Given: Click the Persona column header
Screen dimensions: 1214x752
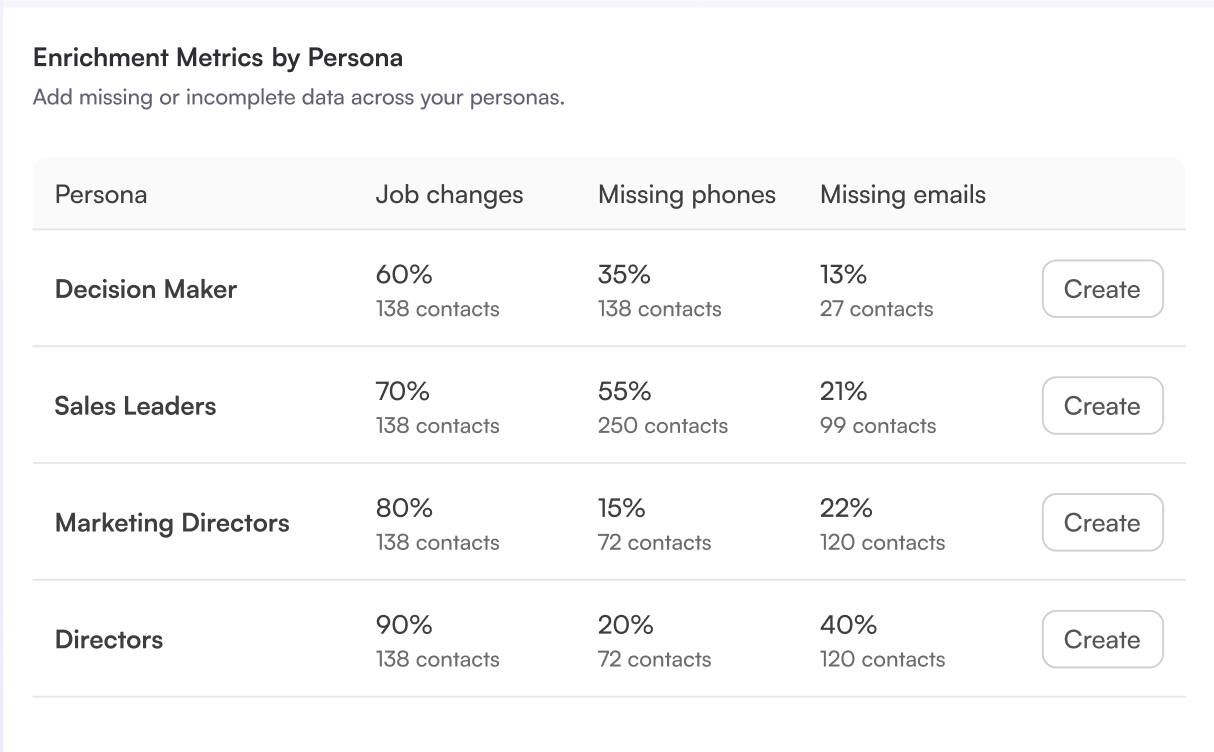Looking at the screenshot, I should 101,194.
